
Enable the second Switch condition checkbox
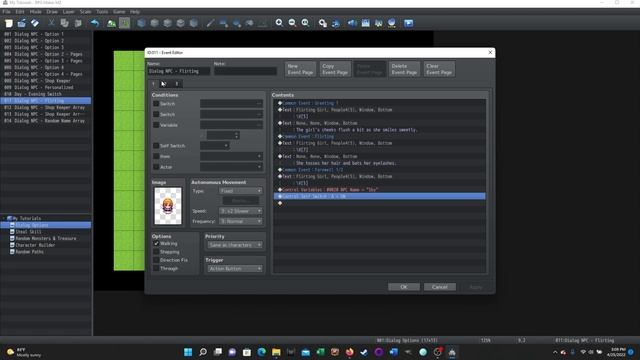tap(156, 114)
